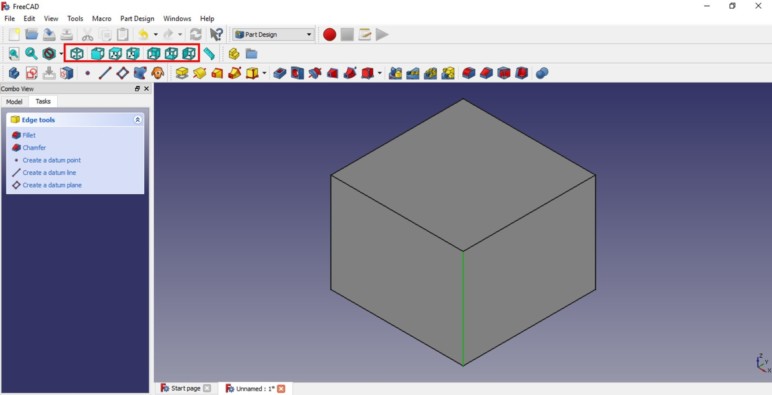This screenshot has width=772, height=395.
Task: Click the Measure distance ruler icon
Action: [209, 54]
